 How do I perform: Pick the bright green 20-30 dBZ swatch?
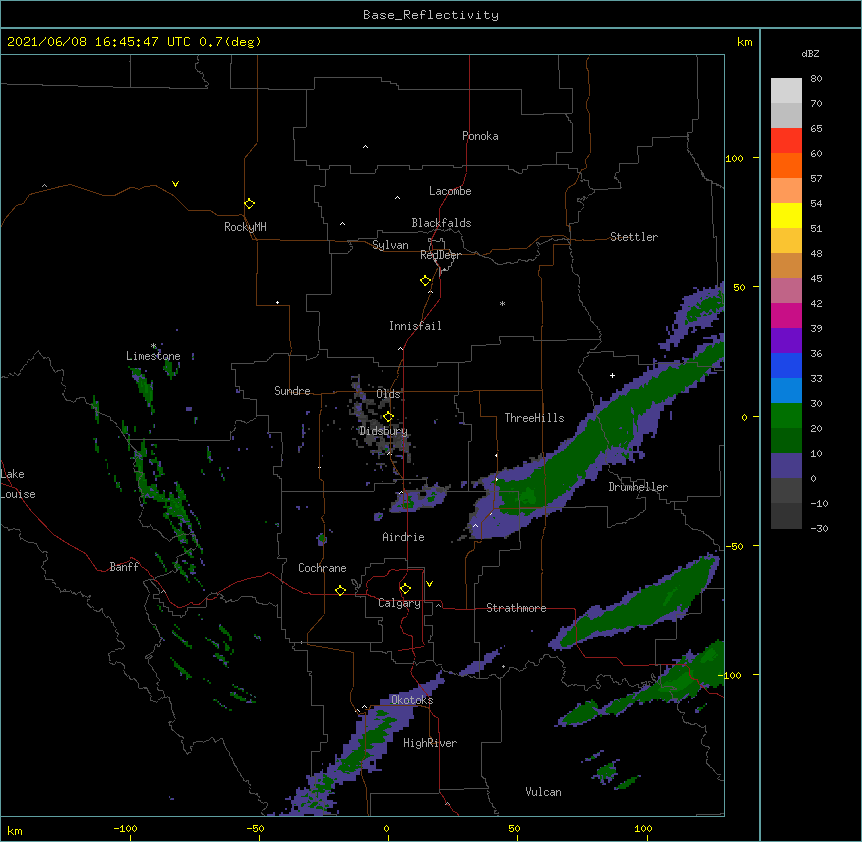[x=786, y=416]
